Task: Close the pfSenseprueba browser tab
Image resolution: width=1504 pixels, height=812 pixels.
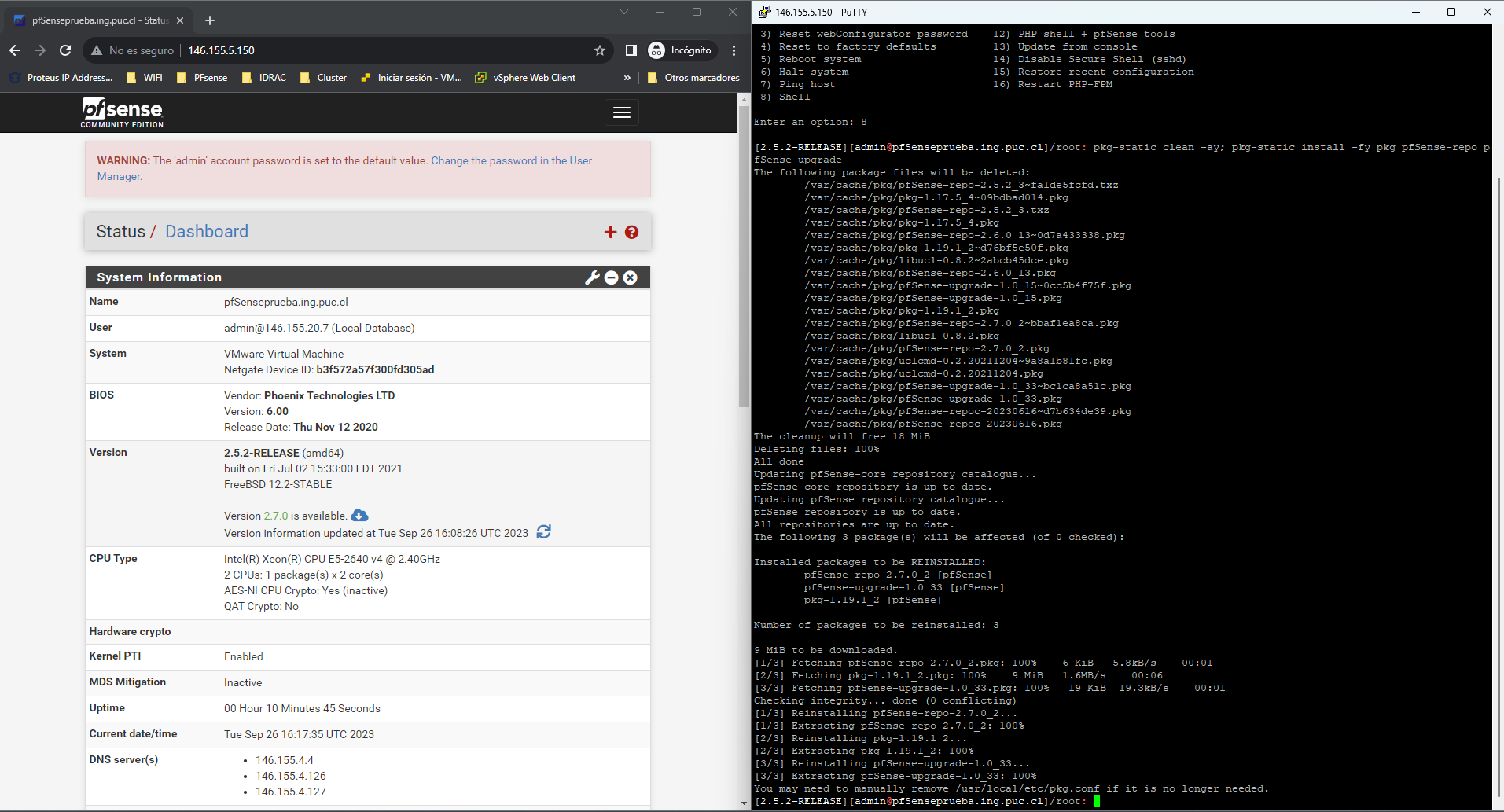Action: (x=180, y=20)
